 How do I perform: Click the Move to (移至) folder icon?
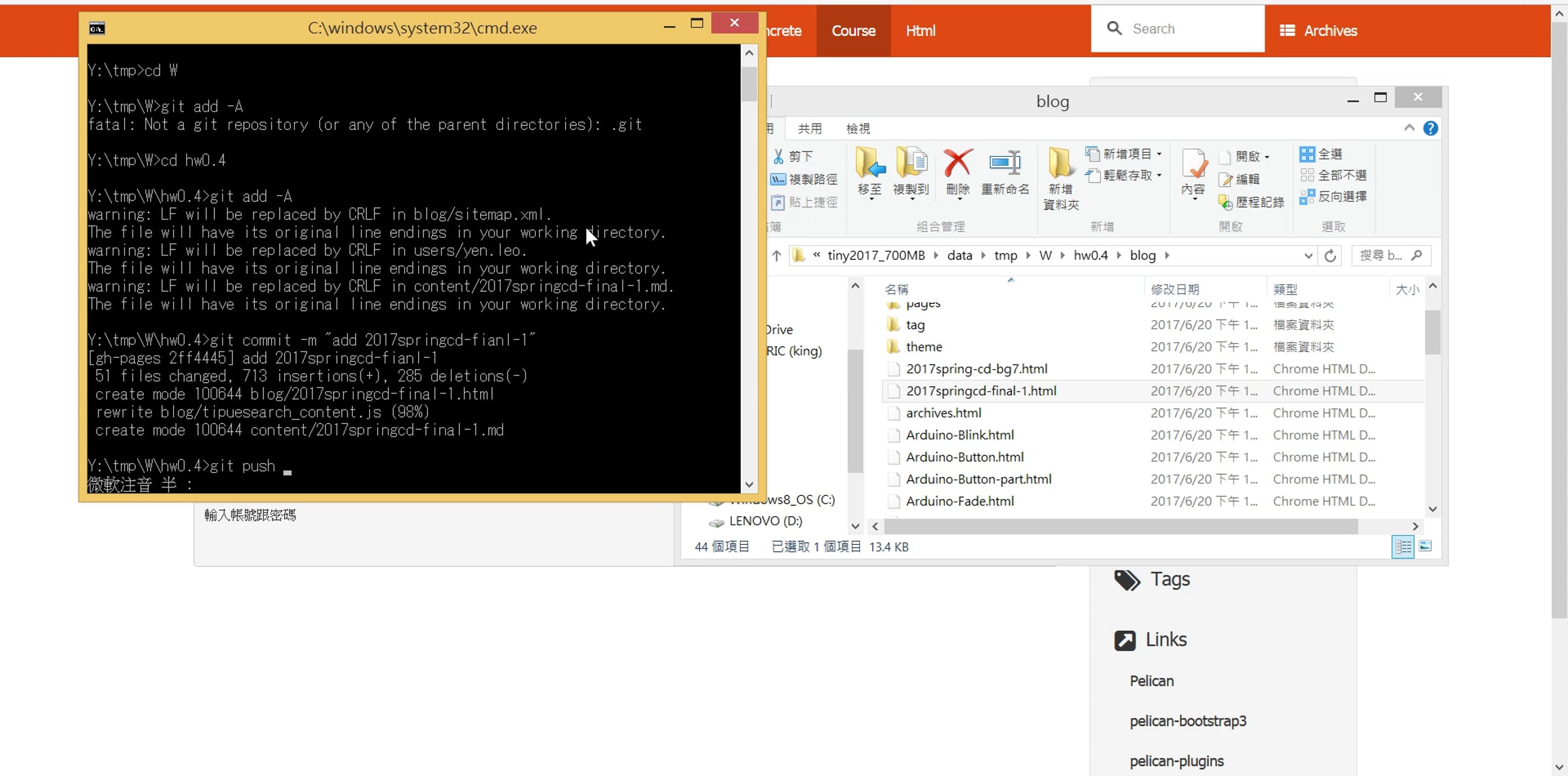870,163
